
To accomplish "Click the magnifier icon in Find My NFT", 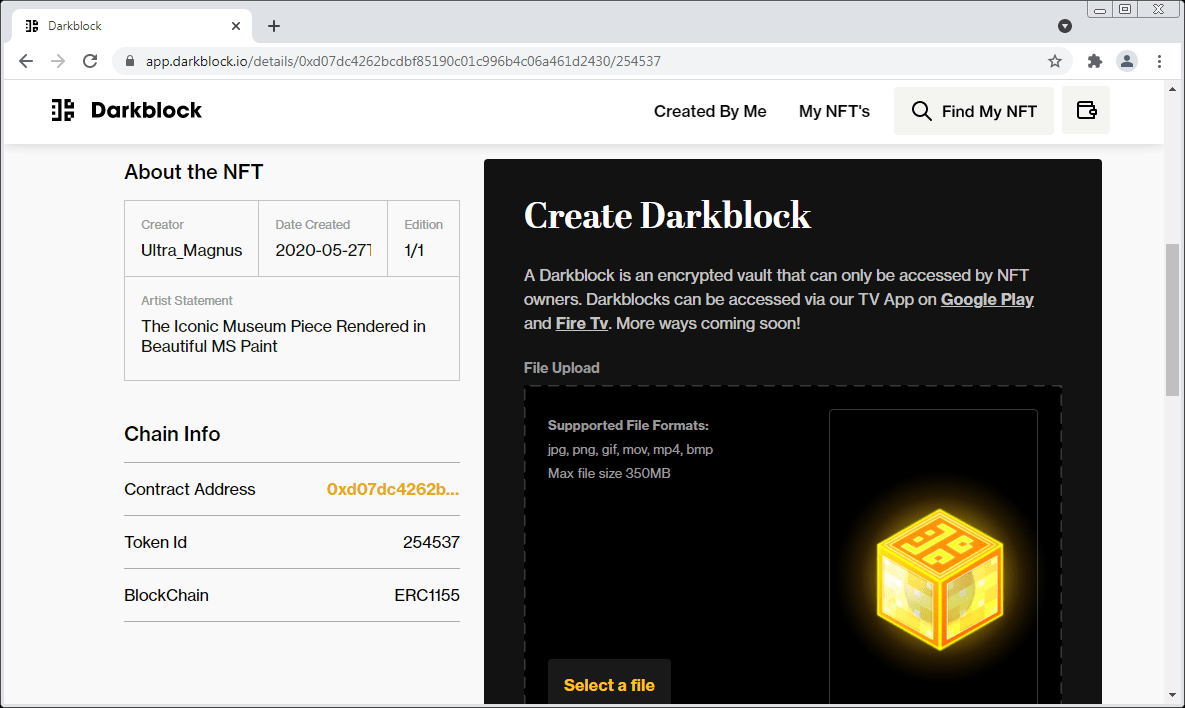I will pyautogui.click(x=921, y=111).
